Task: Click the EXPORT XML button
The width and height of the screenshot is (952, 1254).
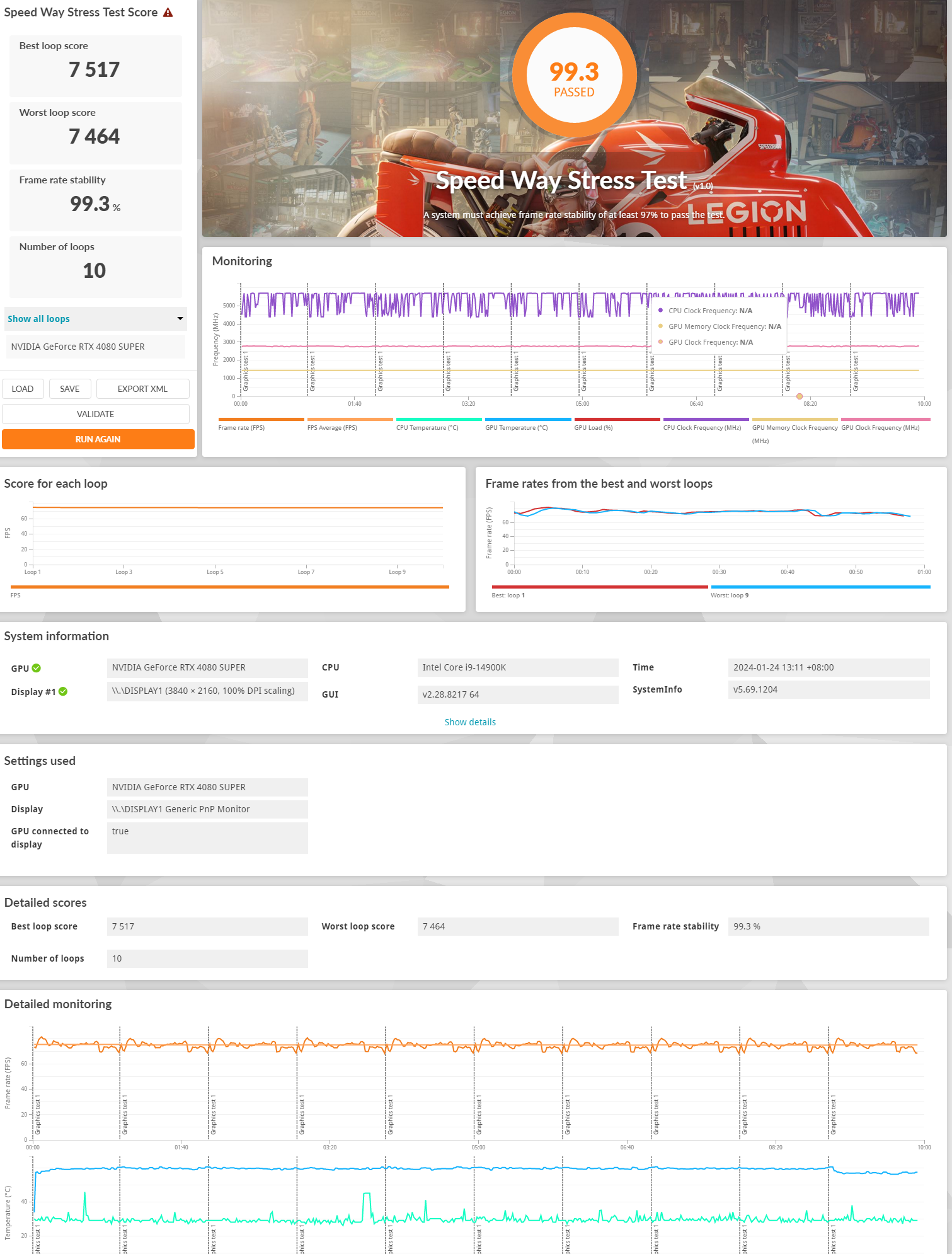Action: point(143,389)
